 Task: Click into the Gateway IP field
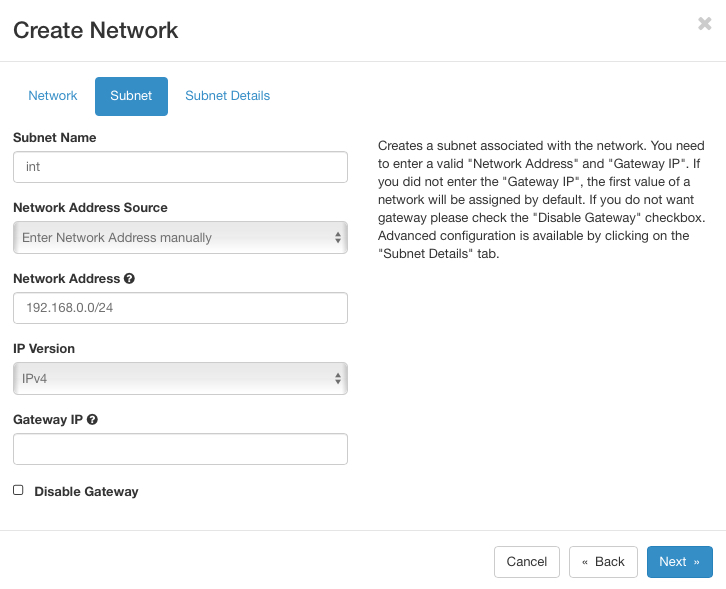[180, 449]
